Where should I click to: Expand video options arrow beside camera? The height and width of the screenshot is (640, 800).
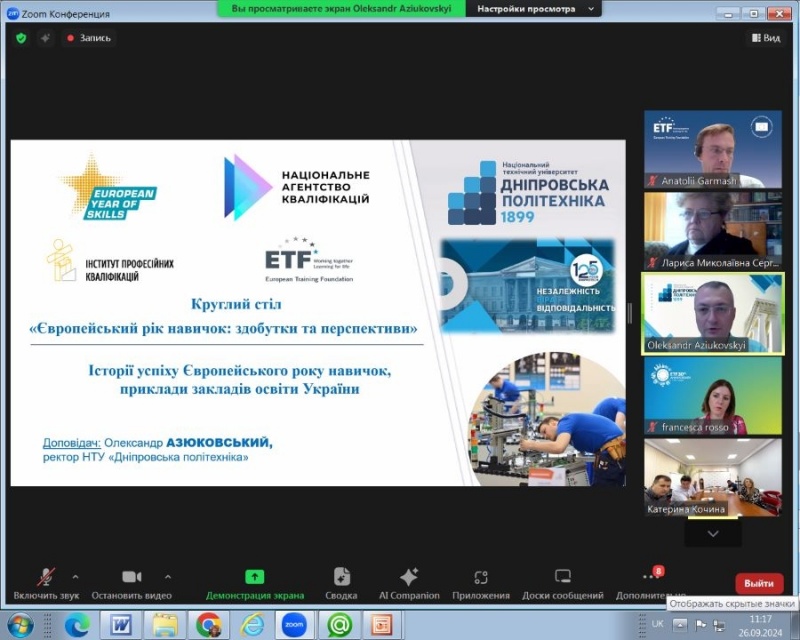167,576
